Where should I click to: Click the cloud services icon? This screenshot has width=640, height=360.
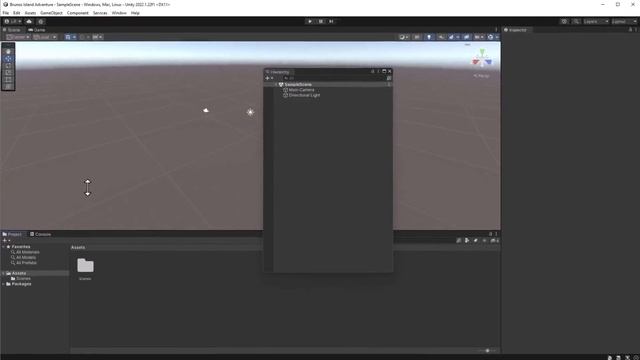pos(29,21)
